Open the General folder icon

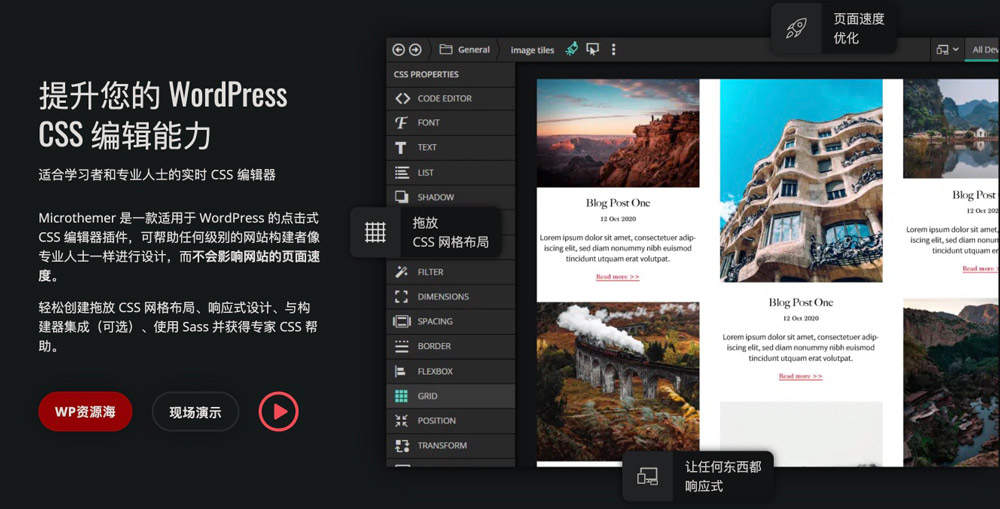(446, 49)
